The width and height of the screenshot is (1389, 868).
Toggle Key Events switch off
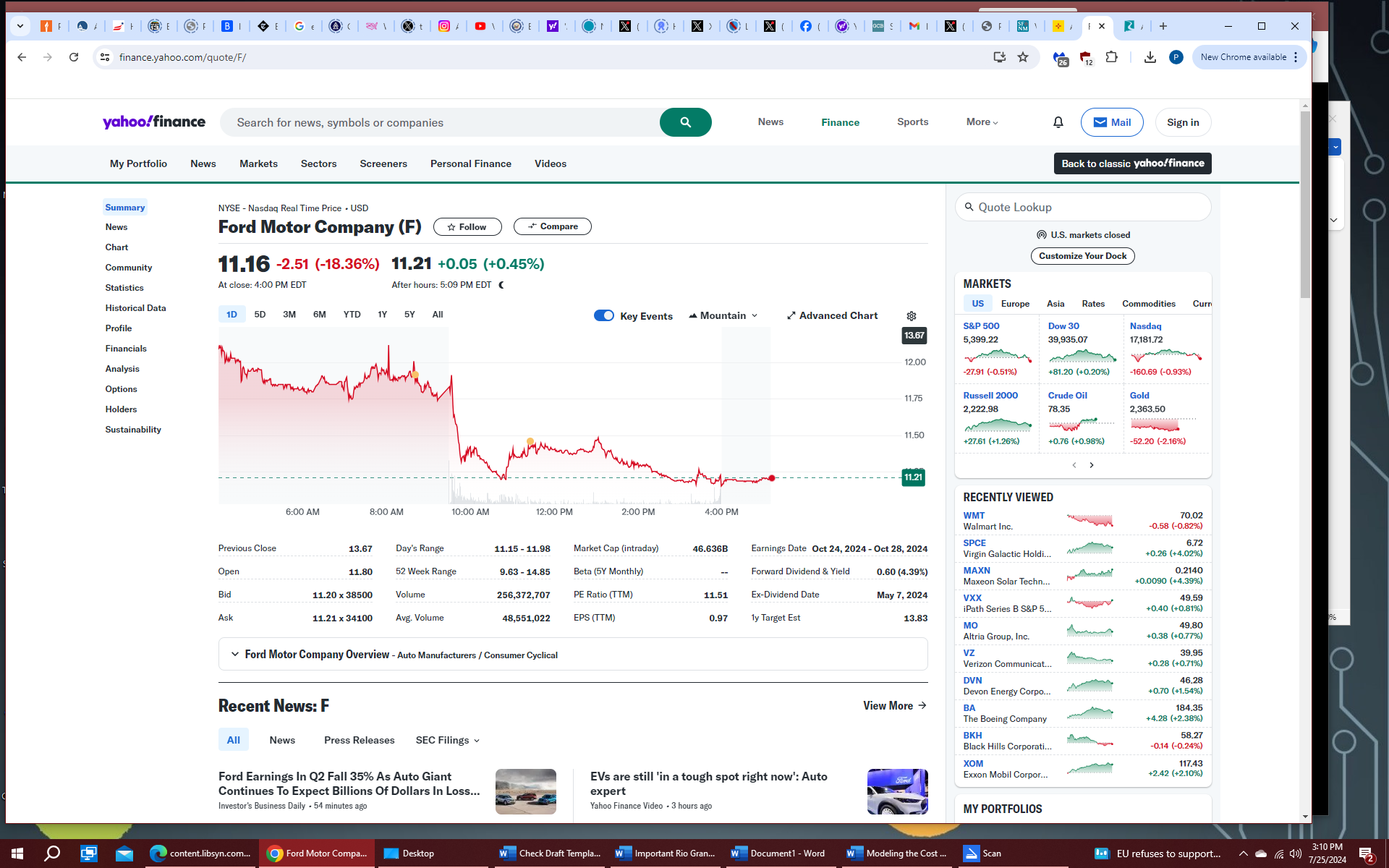click(603, 316)
